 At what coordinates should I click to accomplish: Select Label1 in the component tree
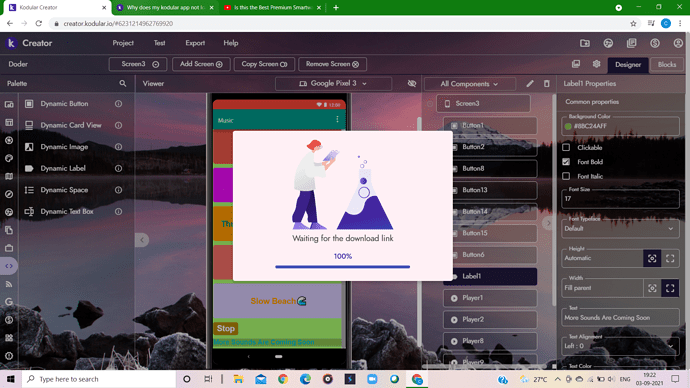pyautogui.click(x=490, y=276)
